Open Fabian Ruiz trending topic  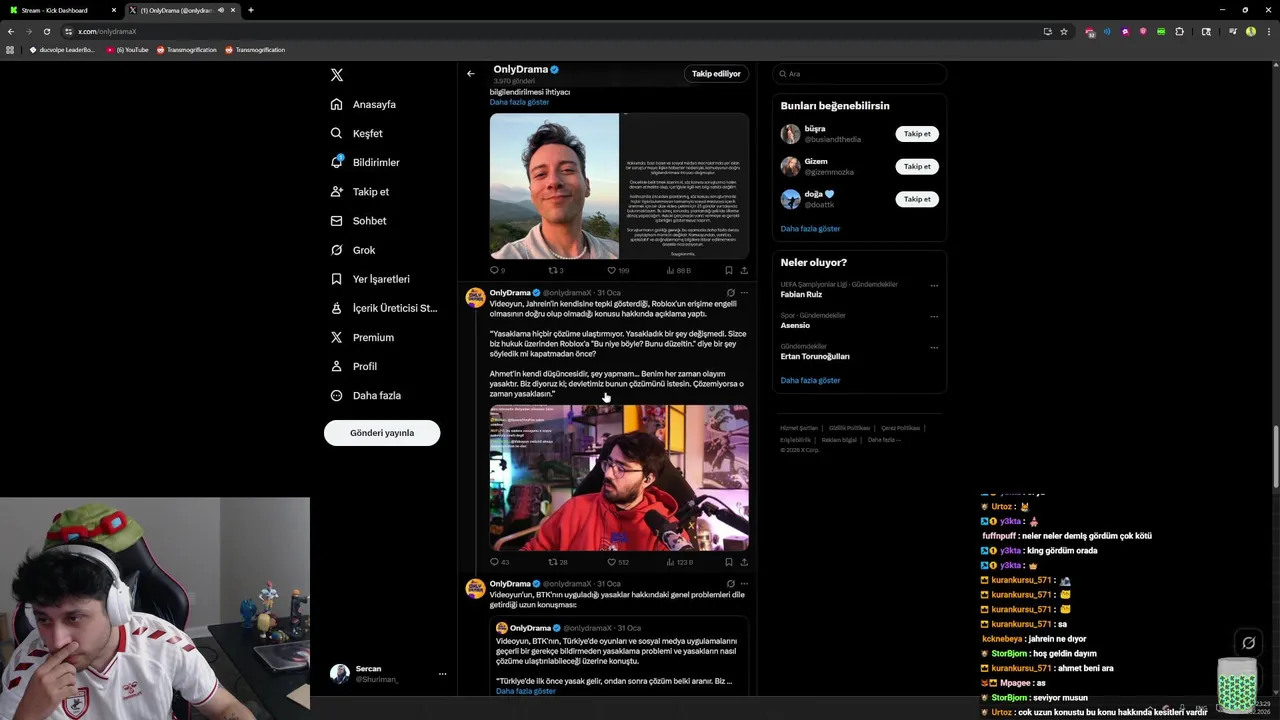click(x=801, y=294)
